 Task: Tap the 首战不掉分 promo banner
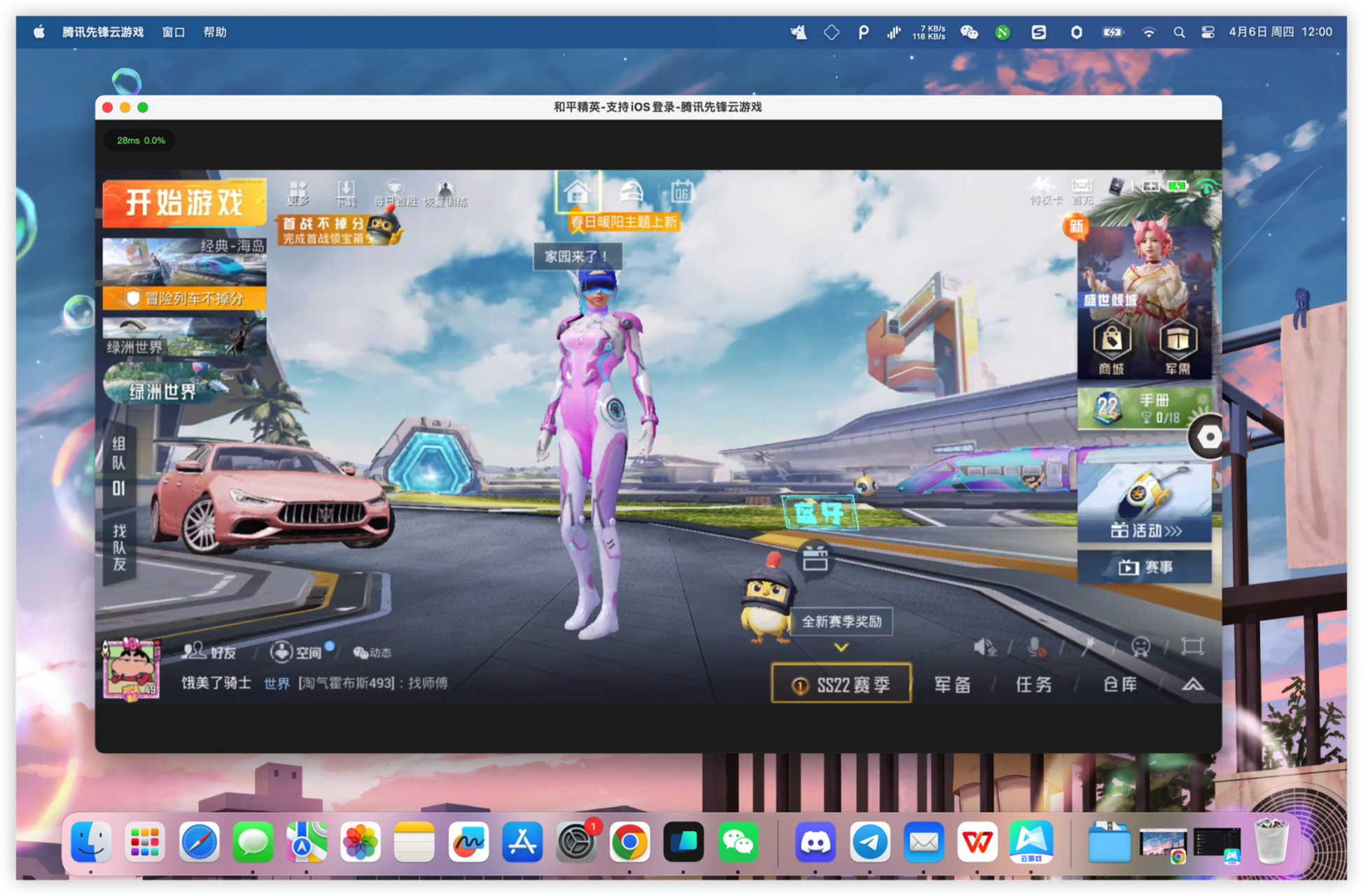pyautogui.click(x=340, y=229)
